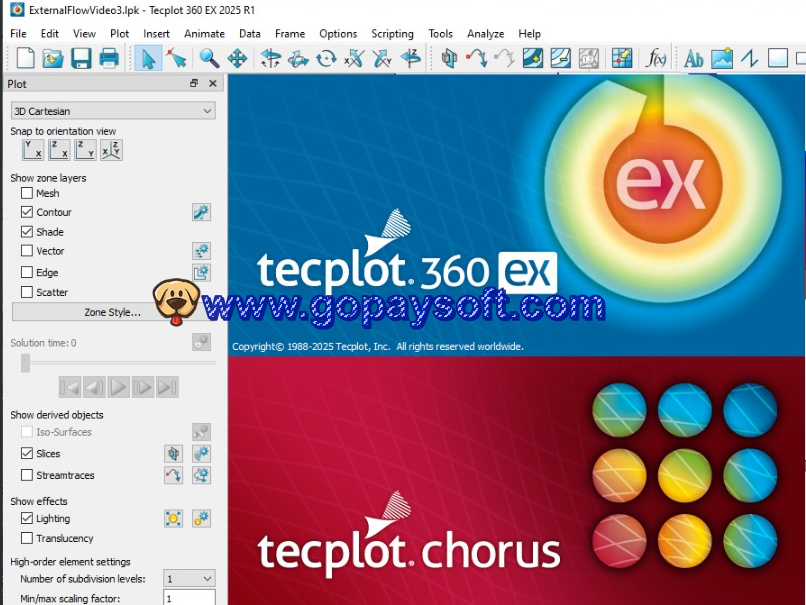
Task: Open the Scripting menu
Action: point(392,34)
